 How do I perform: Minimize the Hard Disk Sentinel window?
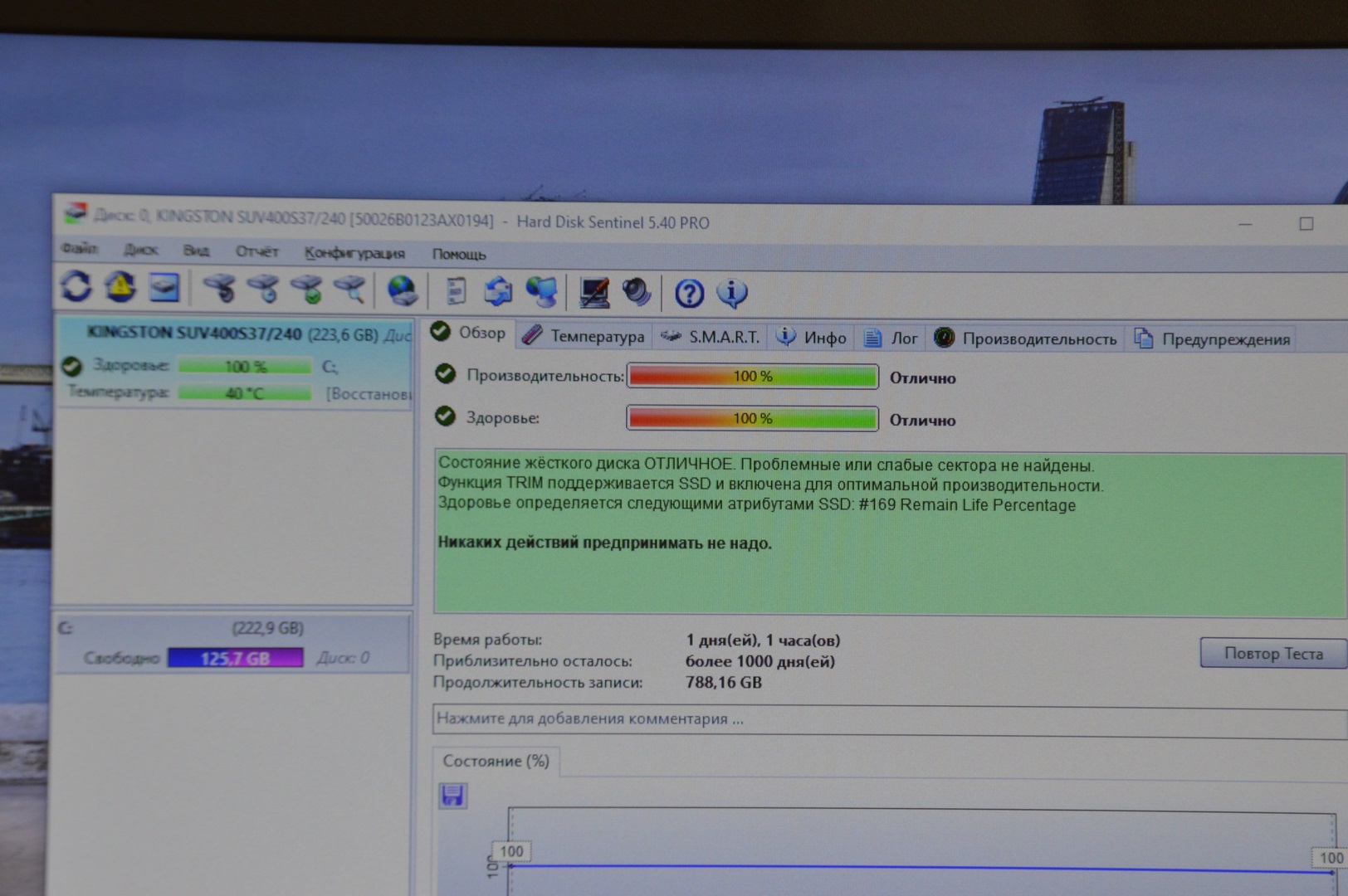click(x=1245, y=224)
